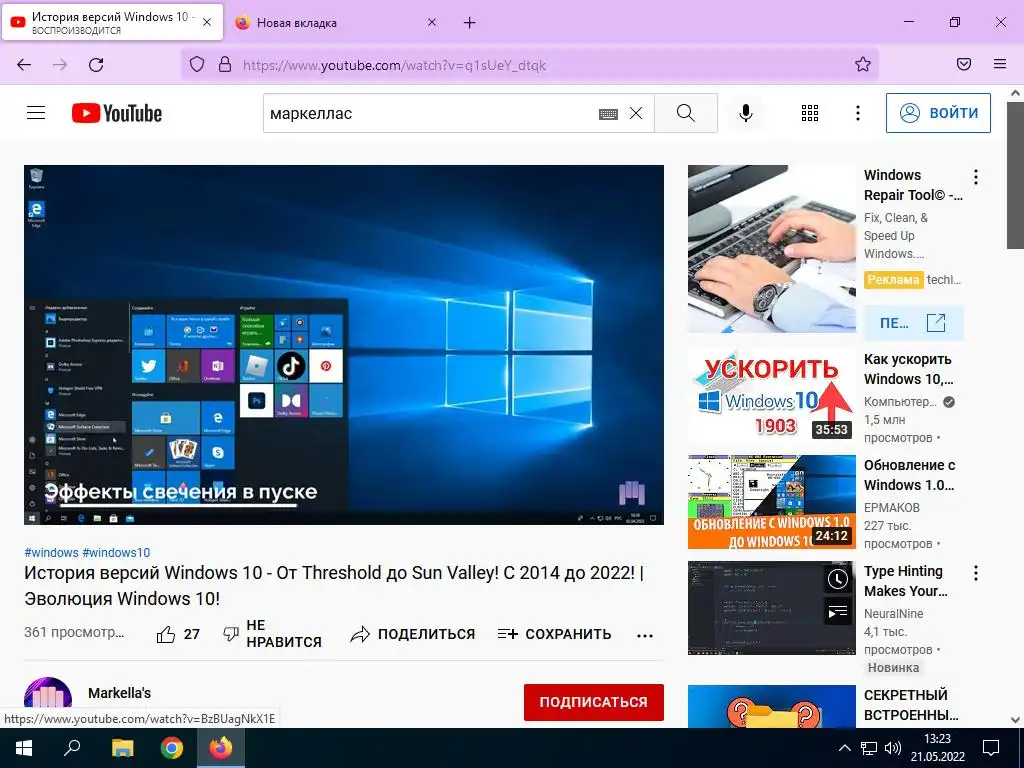Go forward in Firefox
This screenshot has width=1024, height=768.
tap(60, 65)
